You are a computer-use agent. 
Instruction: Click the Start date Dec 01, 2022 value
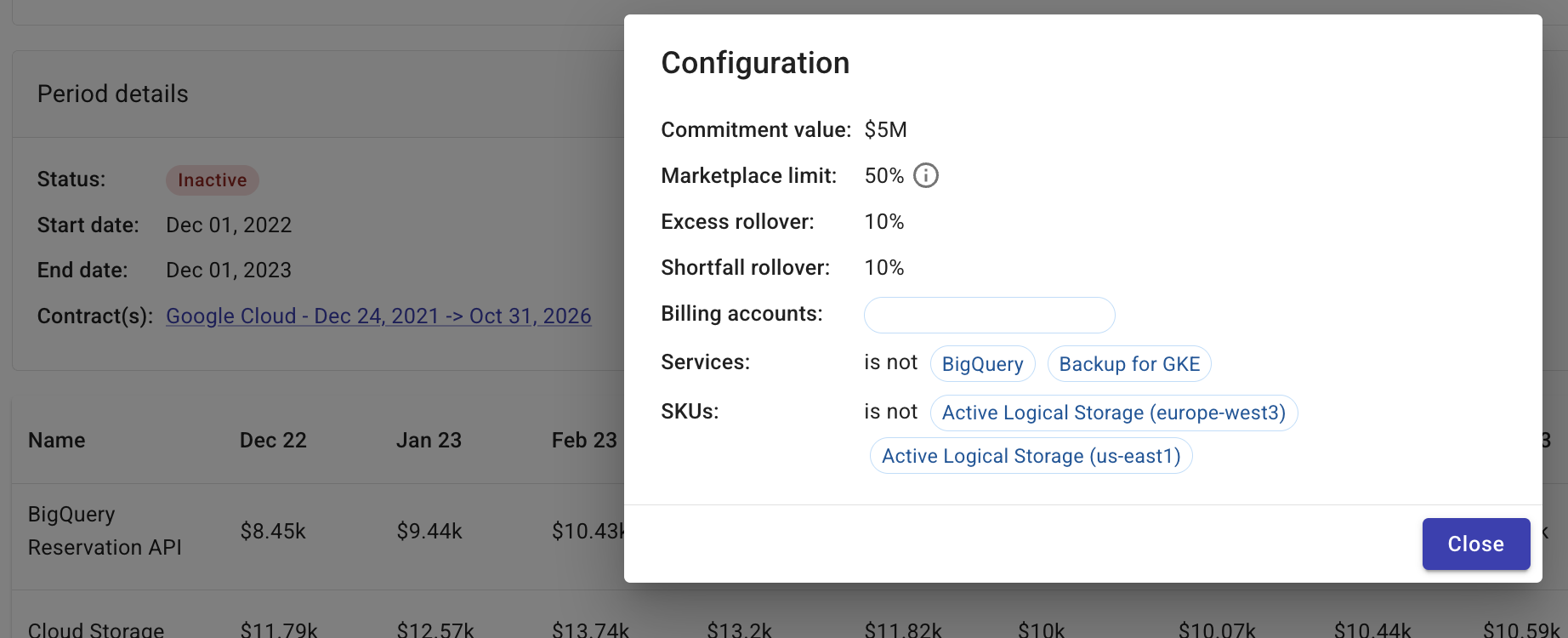(229, 225)
